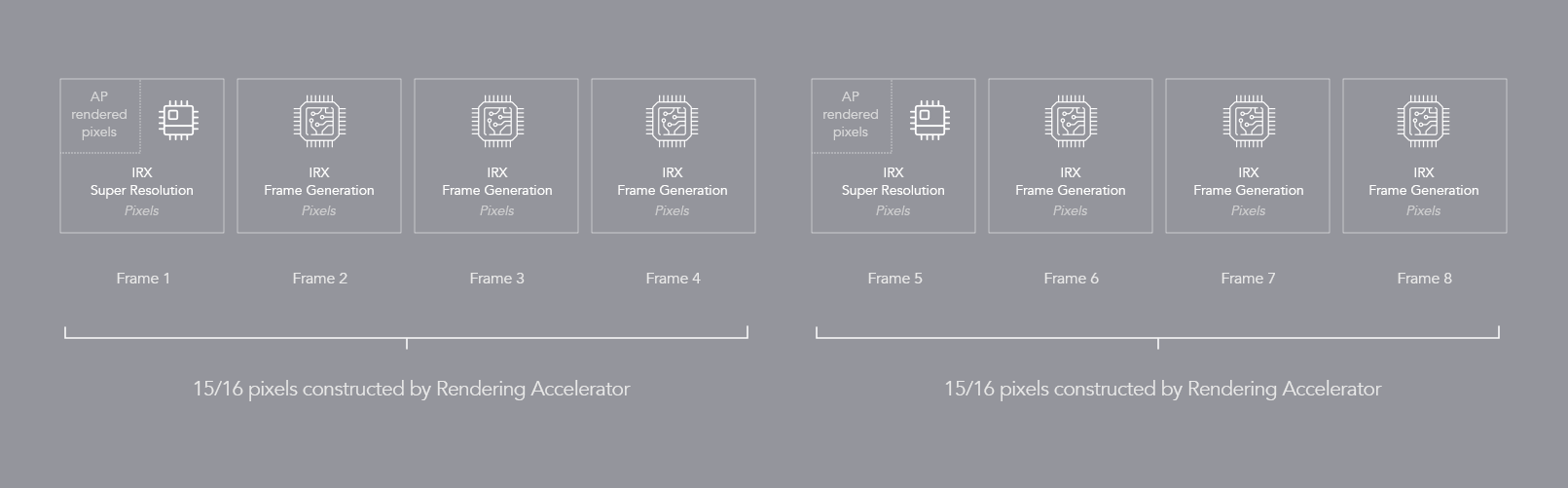1568x488 pixels.
Task: Click IRX Frame Generation text in Frame 3
Action: point(497,181)
